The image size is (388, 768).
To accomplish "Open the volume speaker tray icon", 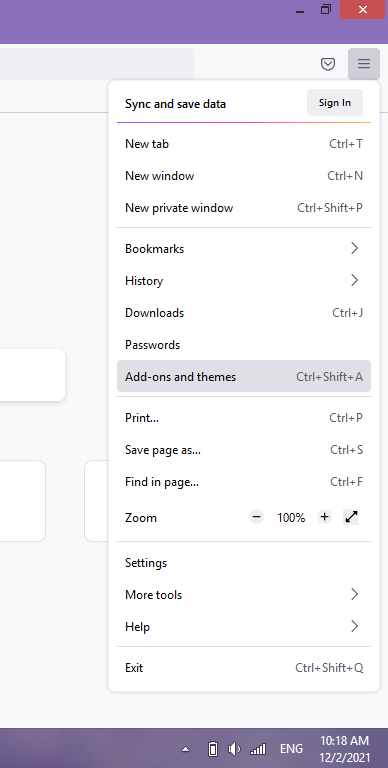I will [234, 749].
